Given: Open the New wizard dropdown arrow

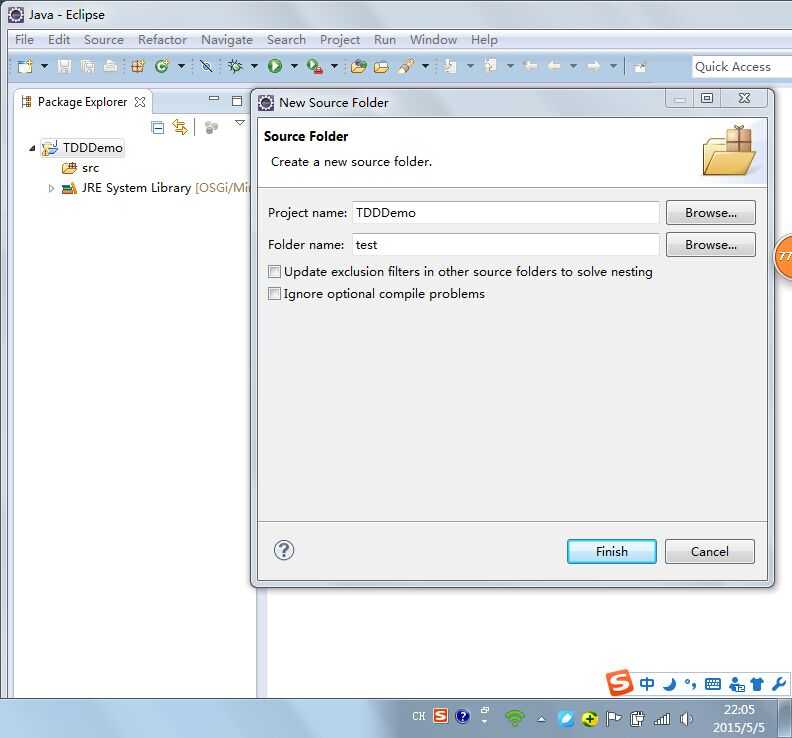Looking at the screenshot, I should tap(44, 66).
